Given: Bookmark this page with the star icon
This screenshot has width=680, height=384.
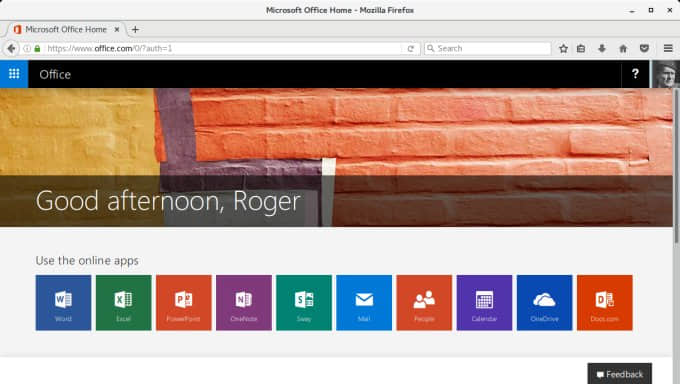Looking at the screenshot, I should click(x=563, y=48).
